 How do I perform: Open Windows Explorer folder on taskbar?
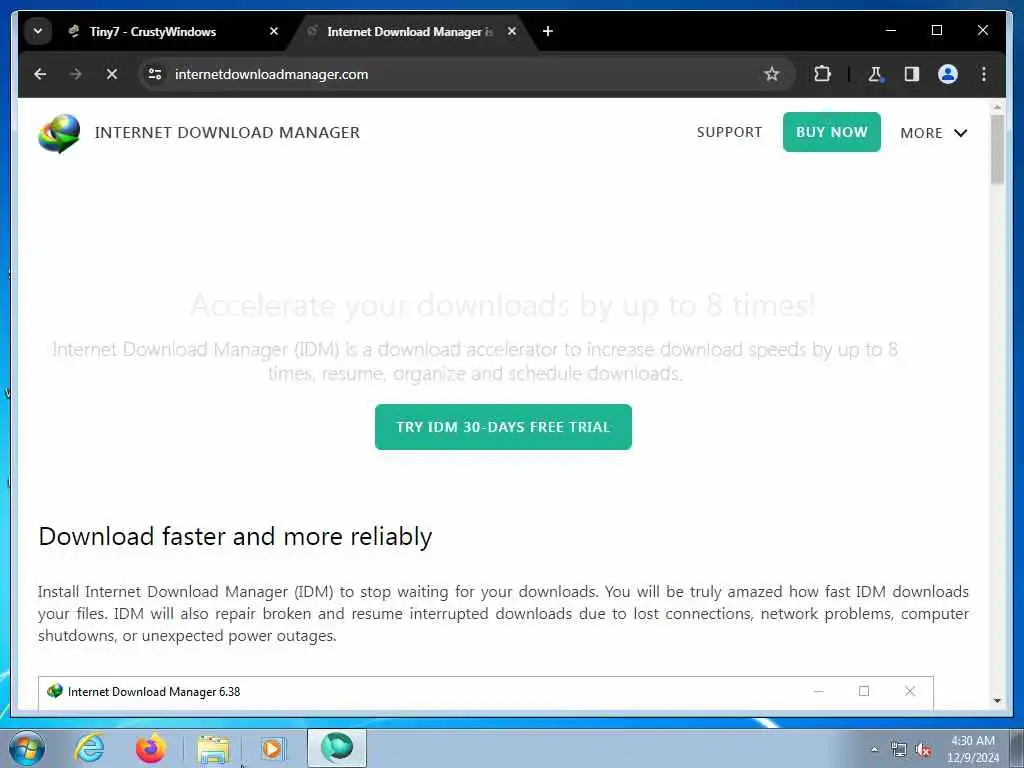(x=213, y=750)
